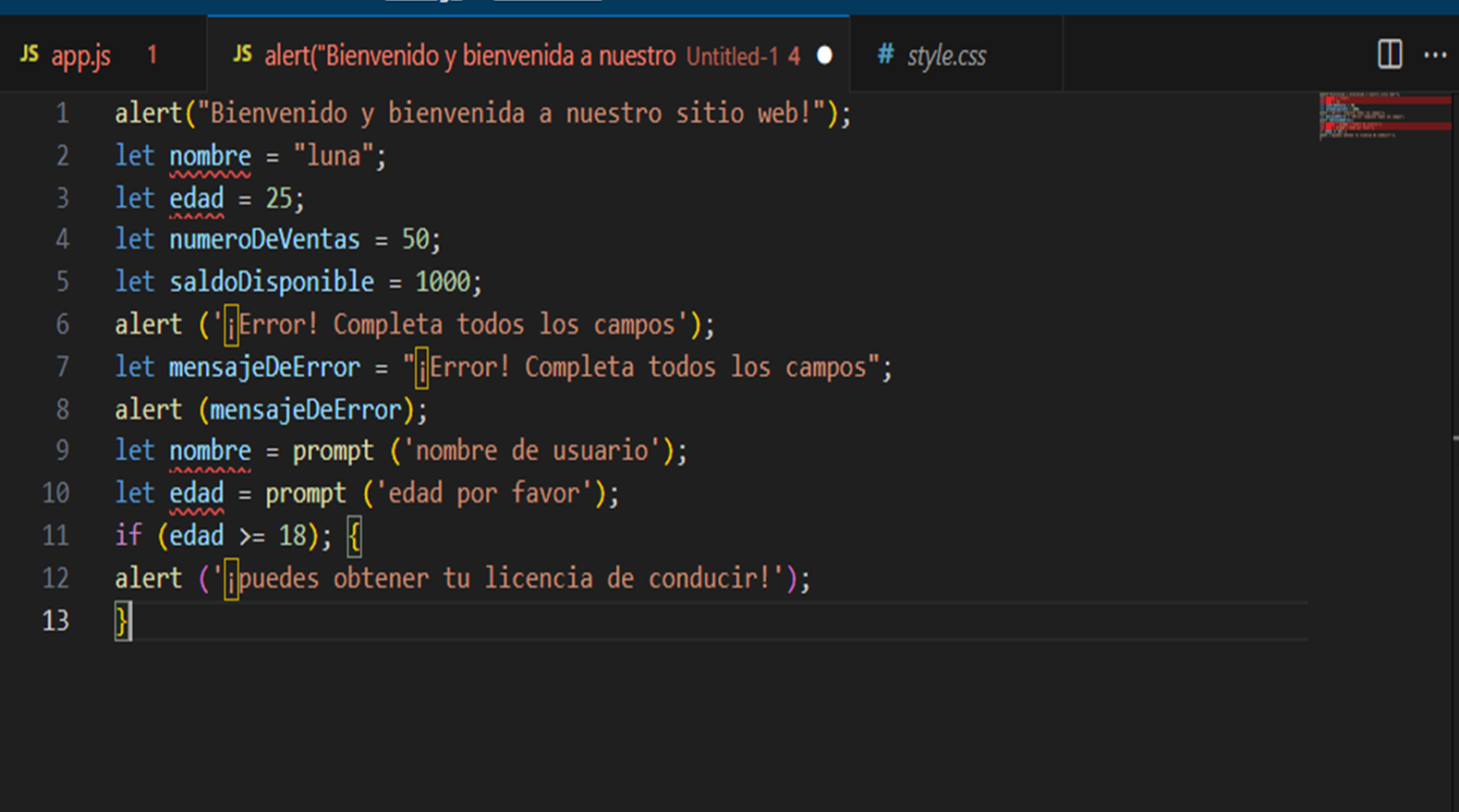Click the split editor icon
Image resolution: width=1459 pixels, height=812 pixels.
click(1390, 55)
